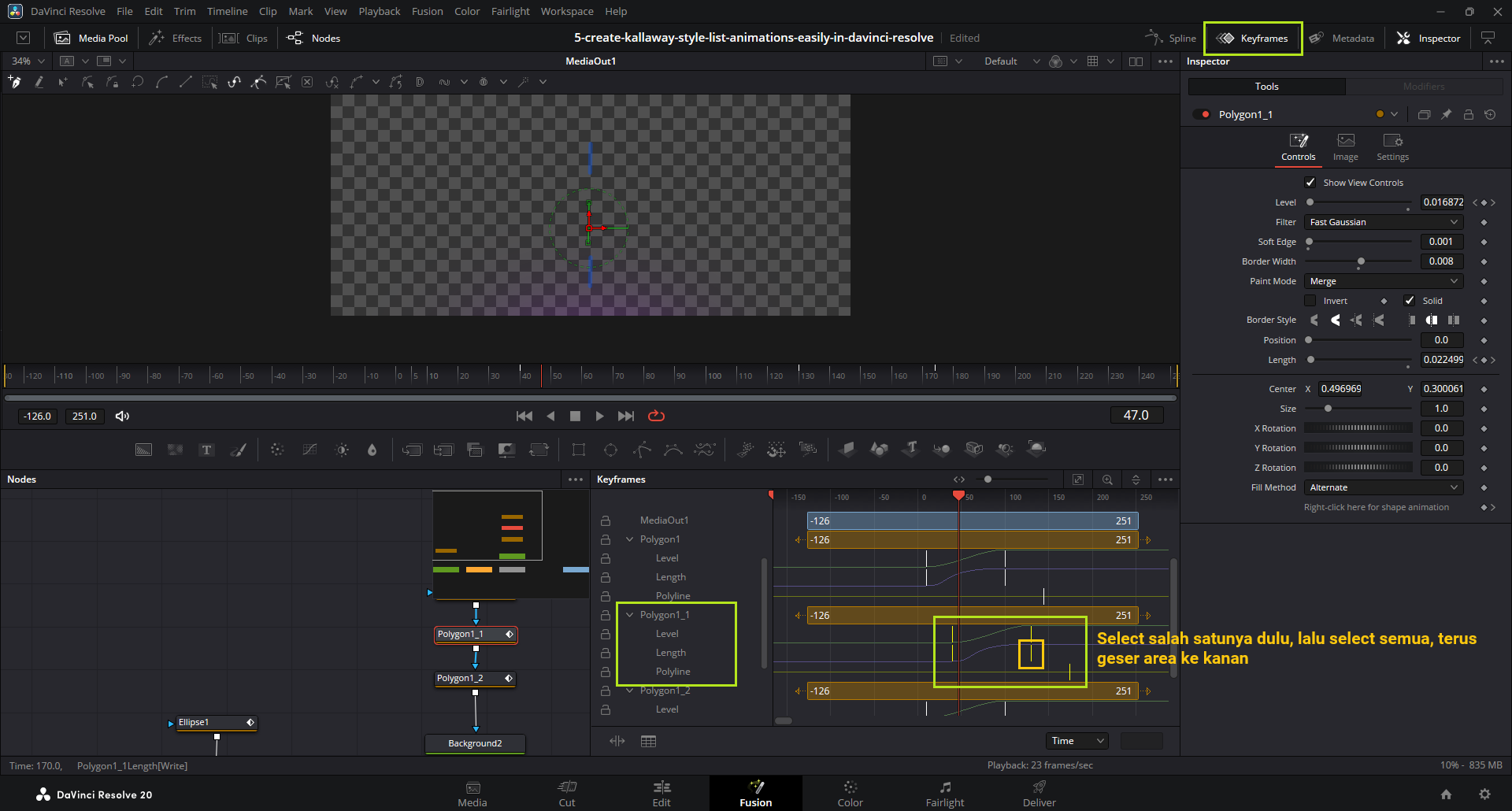Open the Settings tab icon in Inspector

1392,146
